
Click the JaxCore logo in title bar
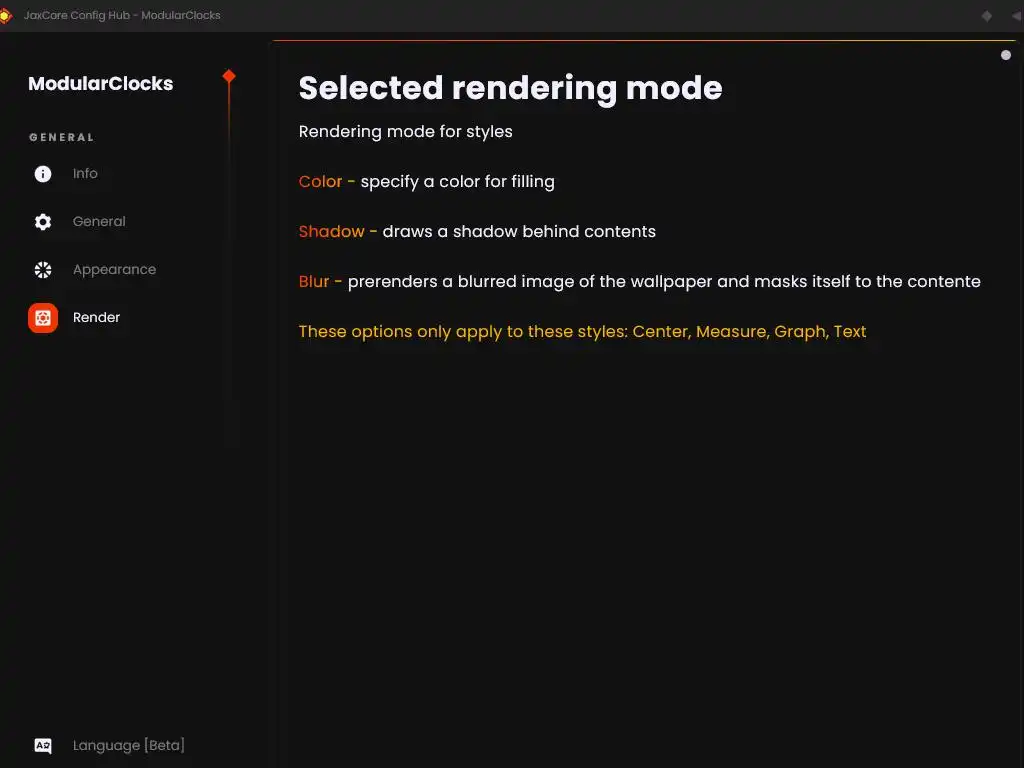point(5,15)
